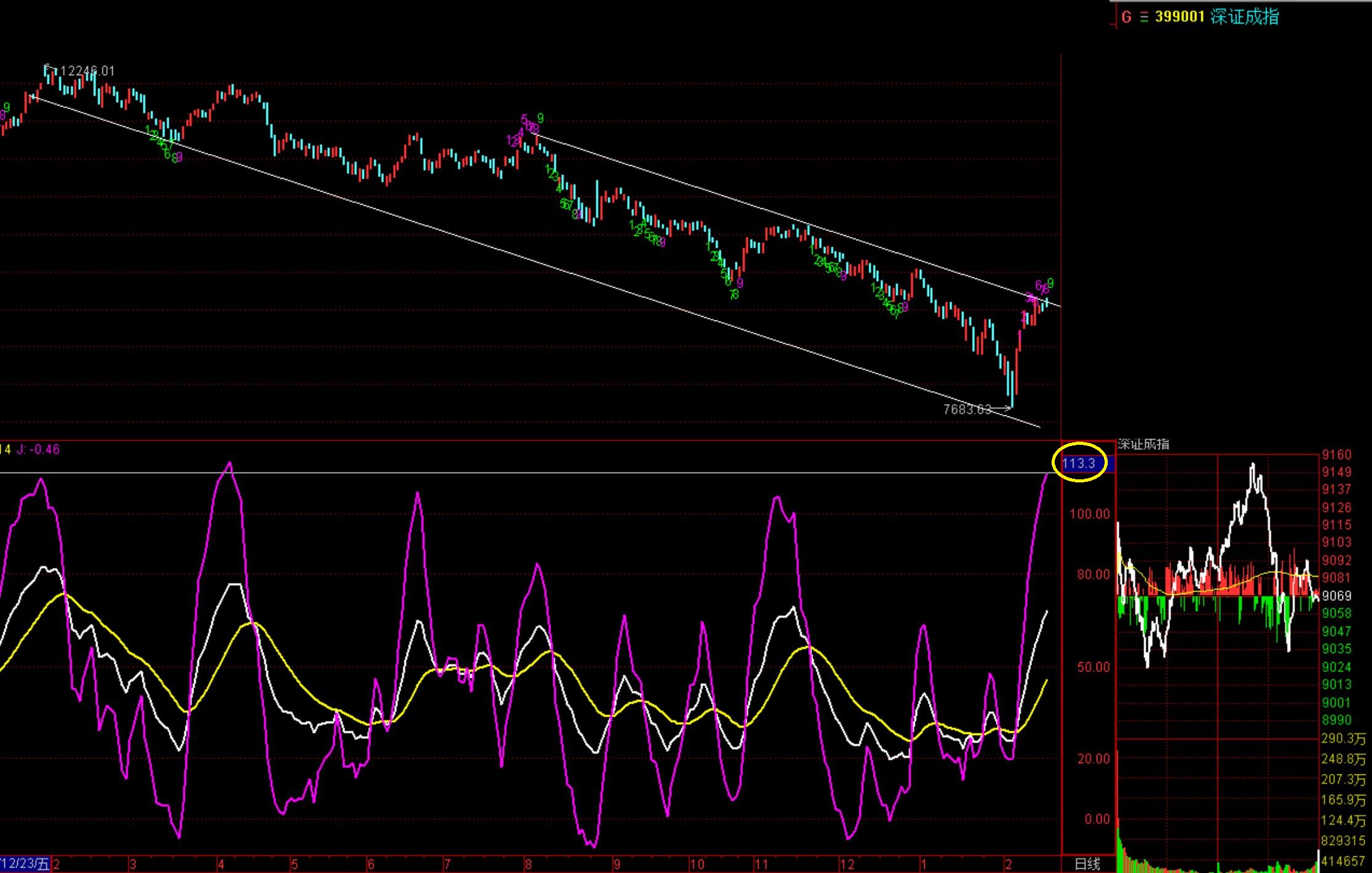Image resolution: width=1372 pixels, height=873 pixels.
Task: Click the 9103 price label in the mini chart
Action: [x=1336, y=542]
